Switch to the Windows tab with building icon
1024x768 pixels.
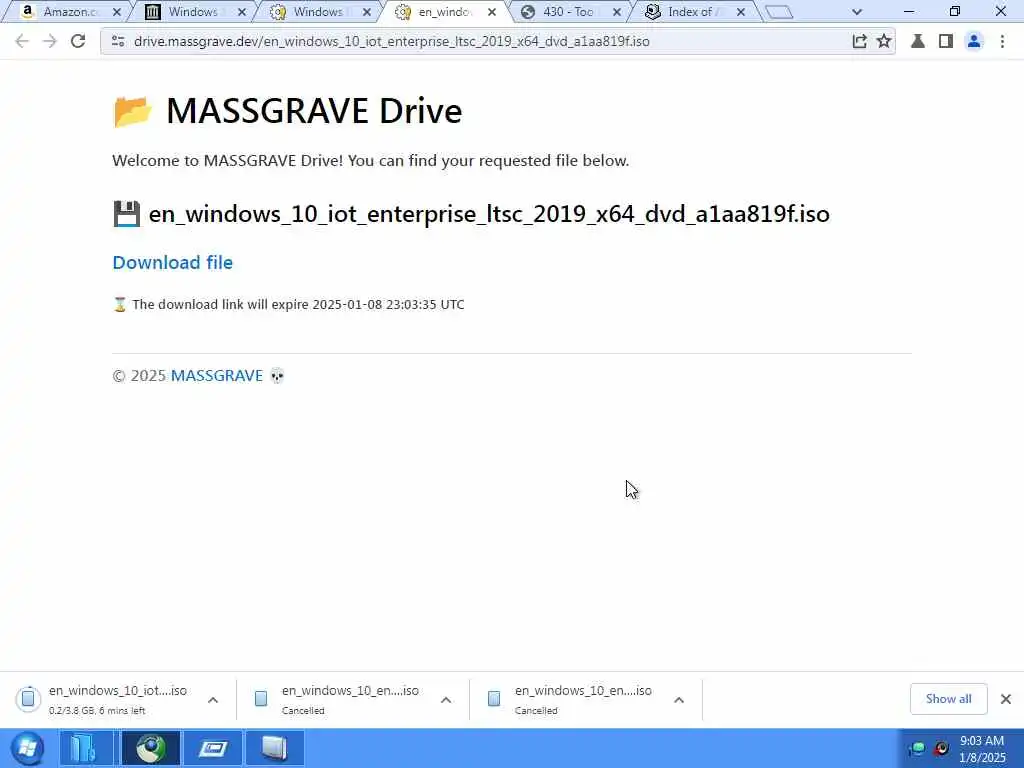[x=193, y=12]
